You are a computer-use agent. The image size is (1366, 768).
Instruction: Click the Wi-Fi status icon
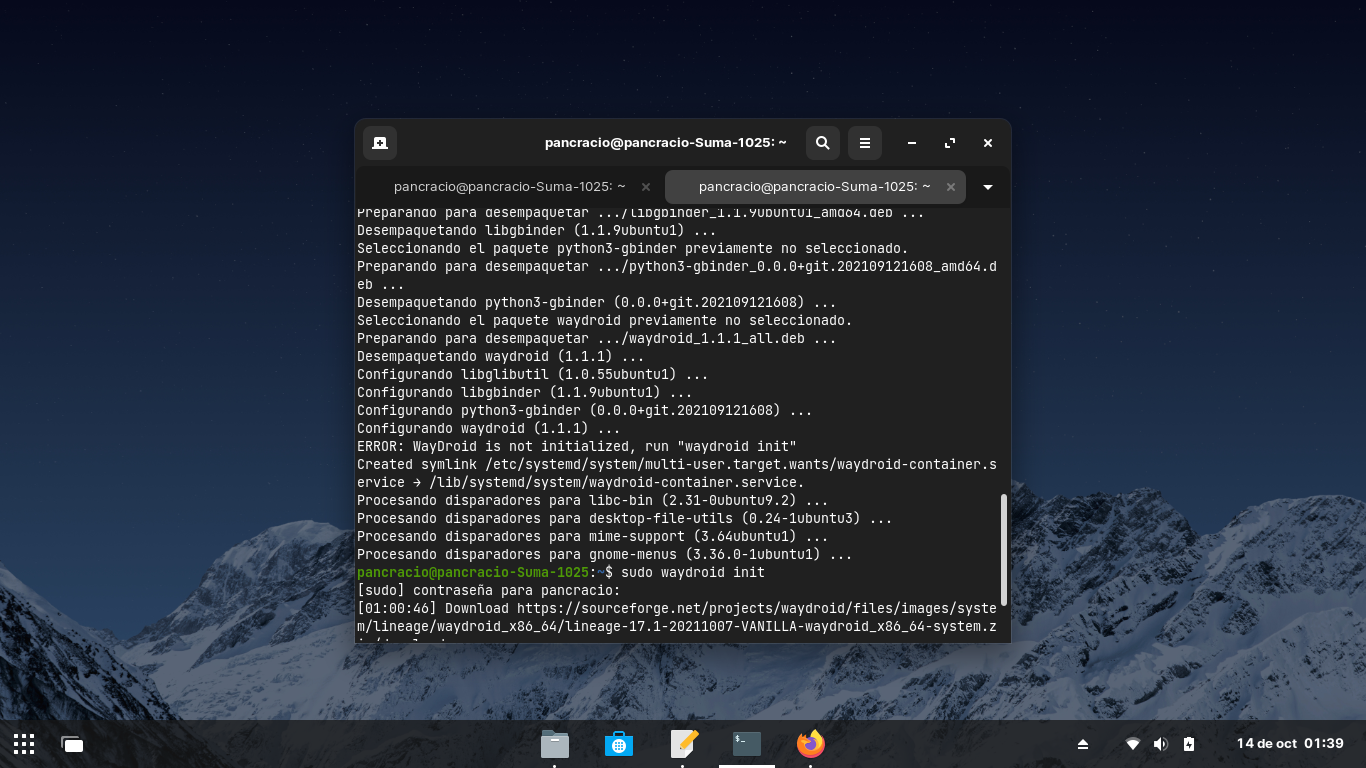(1133, 744)
